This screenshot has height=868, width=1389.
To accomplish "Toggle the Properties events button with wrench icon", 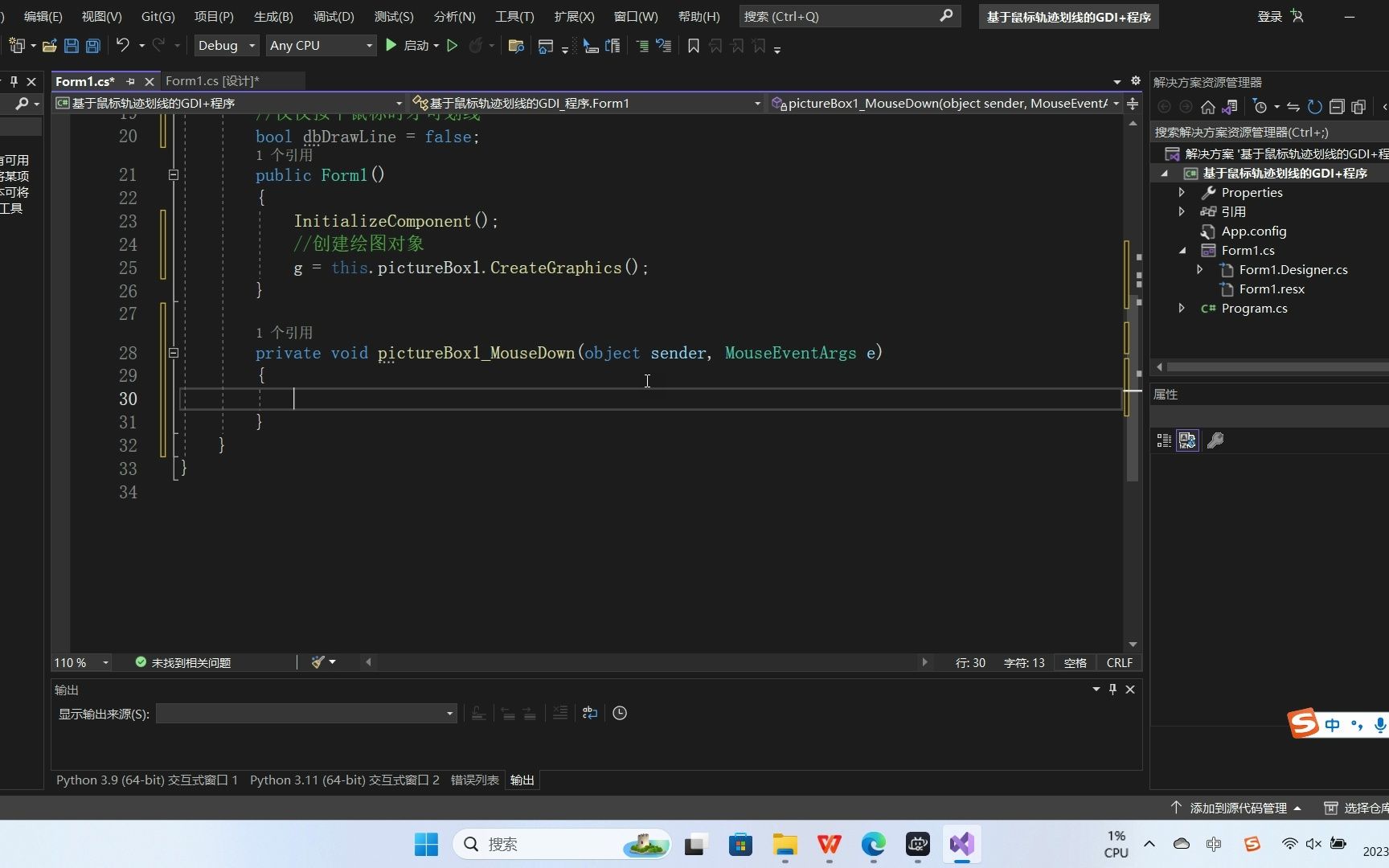I will coord(1215,440).
